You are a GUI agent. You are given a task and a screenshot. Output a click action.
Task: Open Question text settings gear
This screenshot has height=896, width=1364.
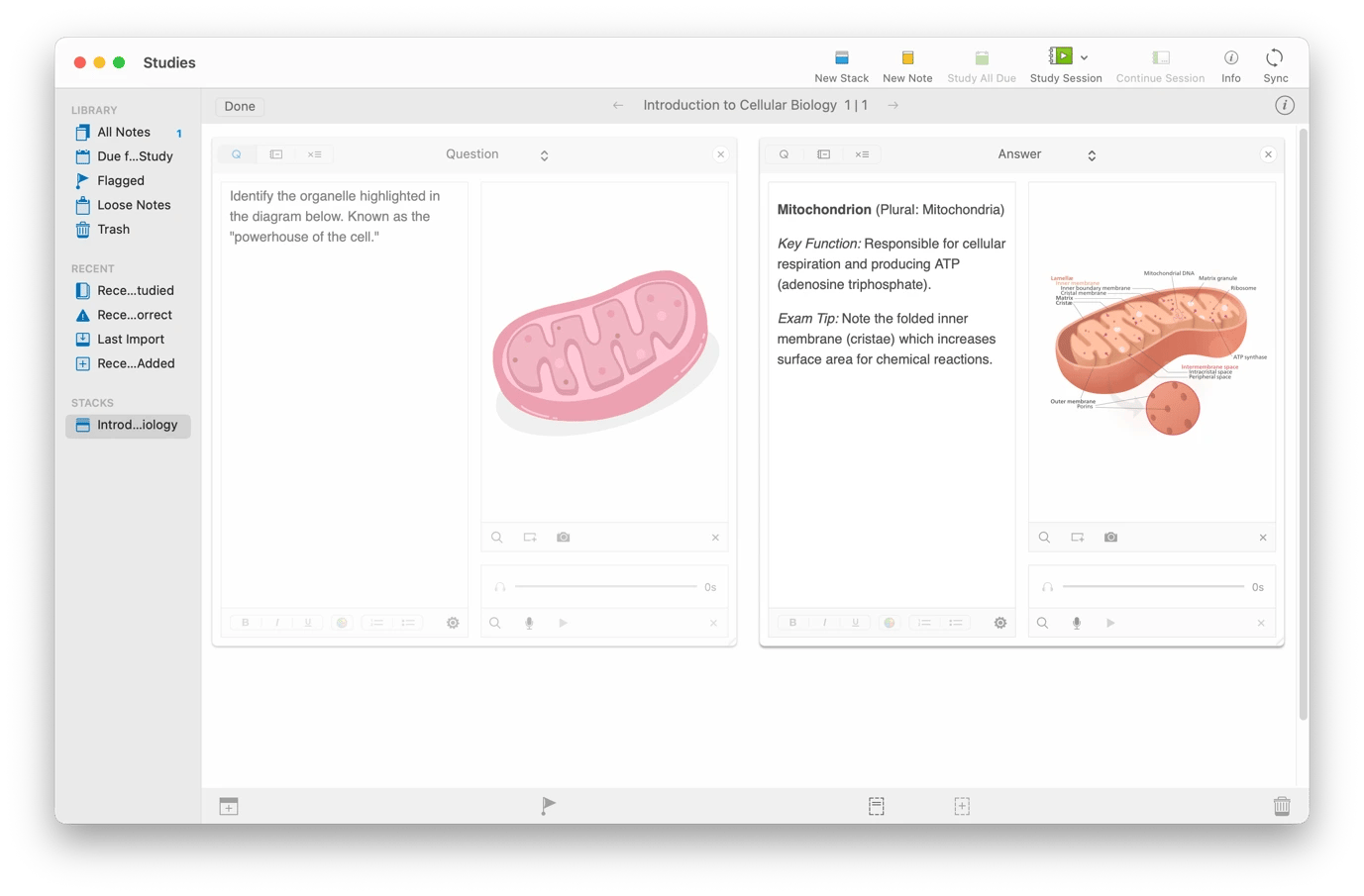point(453,623)
